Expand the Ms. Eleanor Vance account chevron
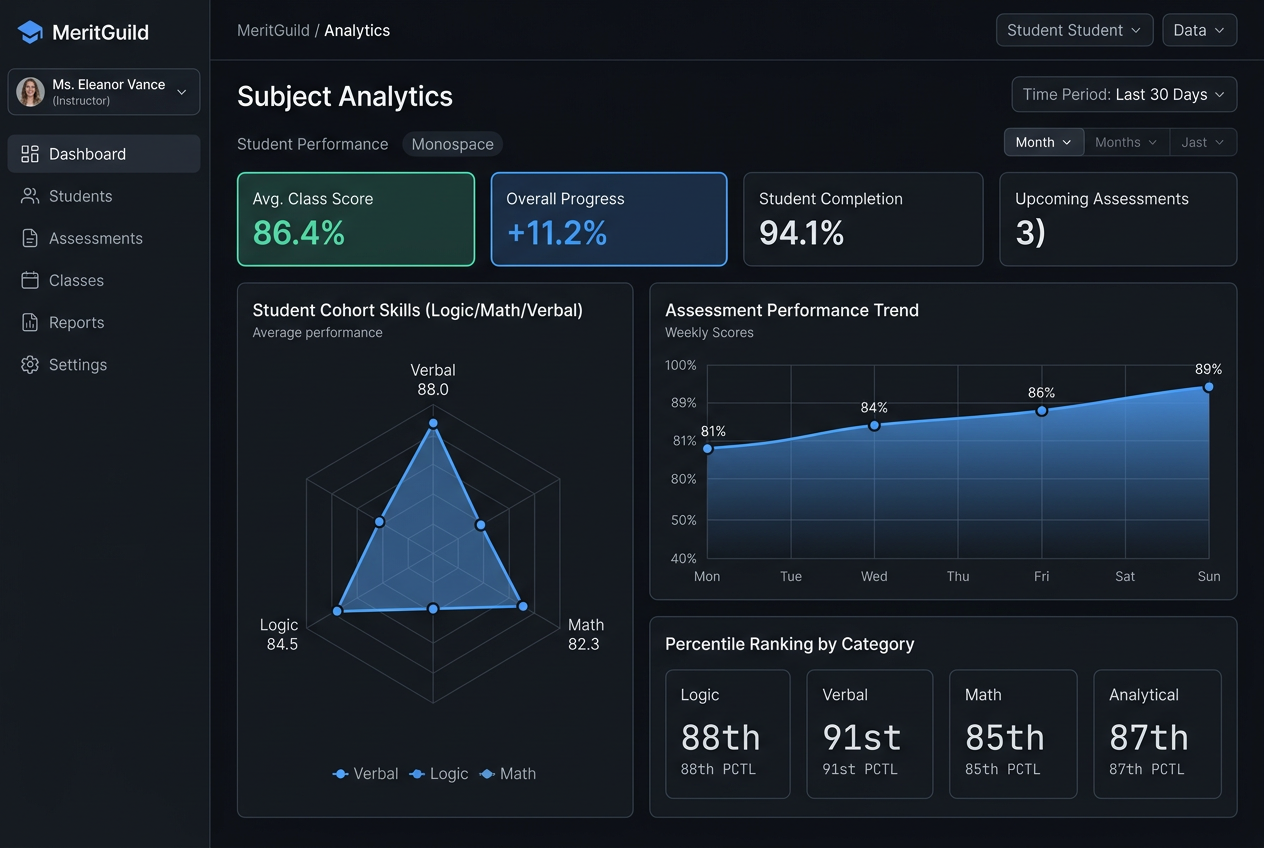This screenshot has width=1264, height=848. tap(181, 92)
